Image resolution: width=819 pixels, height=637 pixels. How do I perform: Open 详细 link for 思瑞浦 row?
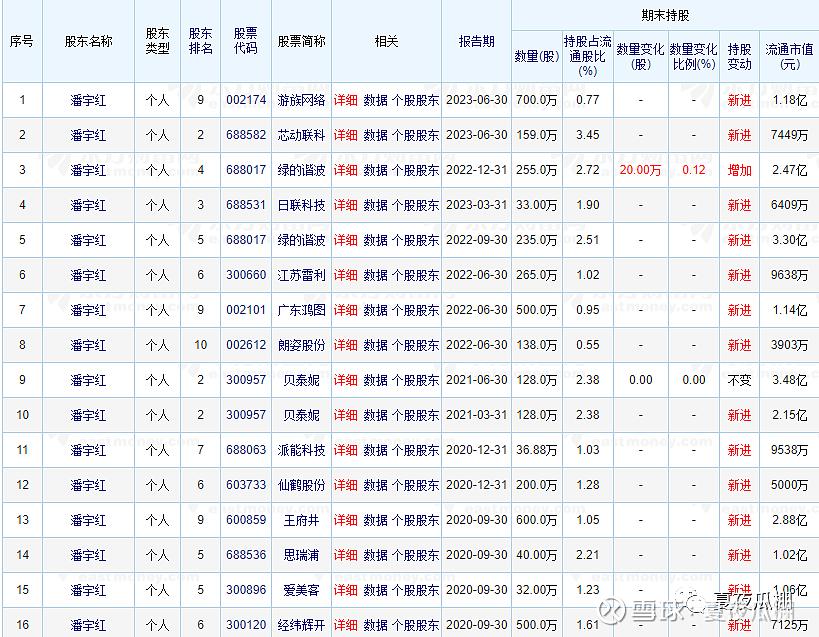tap(345, 555)
